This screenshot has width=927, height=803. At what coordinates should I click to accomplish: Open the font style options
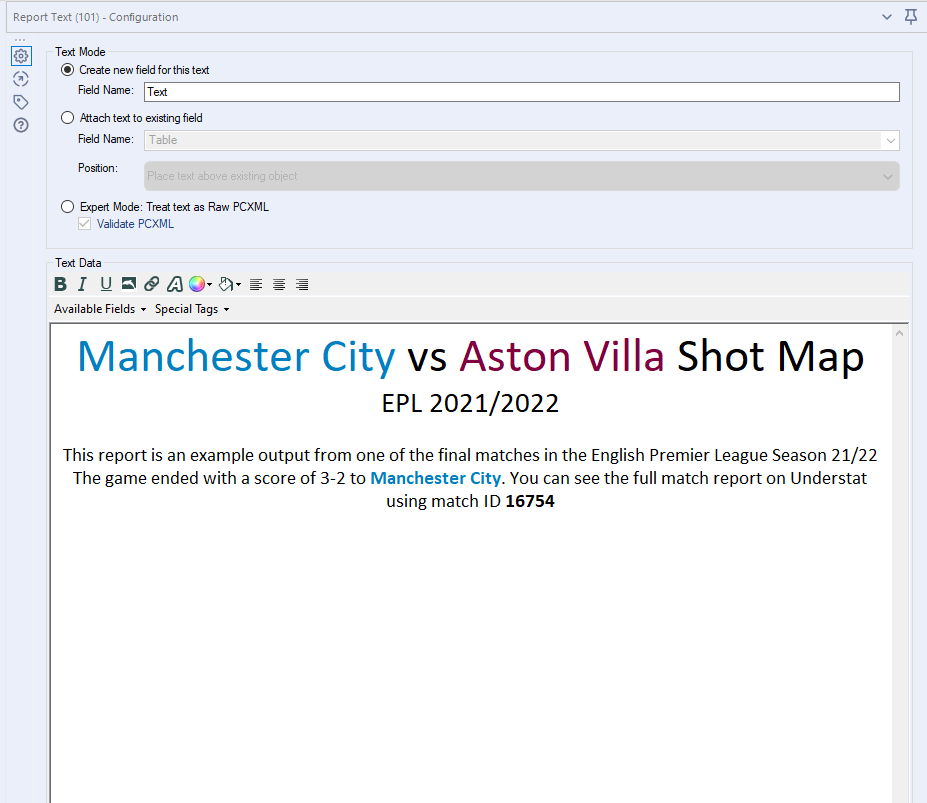[x=174, y=285]
